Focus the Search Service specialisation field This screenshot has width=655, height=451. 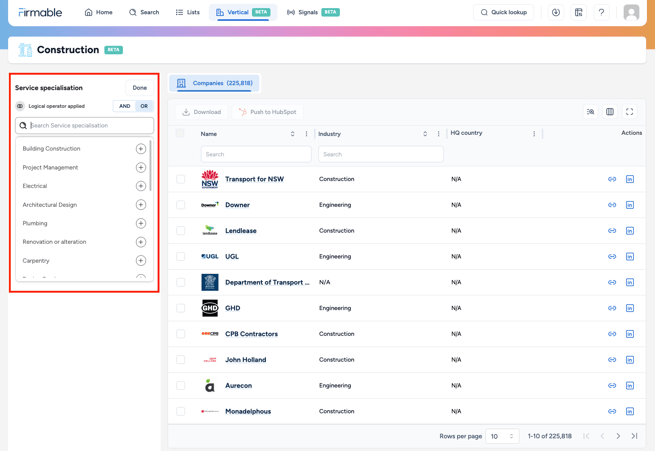tap(84, 125)
